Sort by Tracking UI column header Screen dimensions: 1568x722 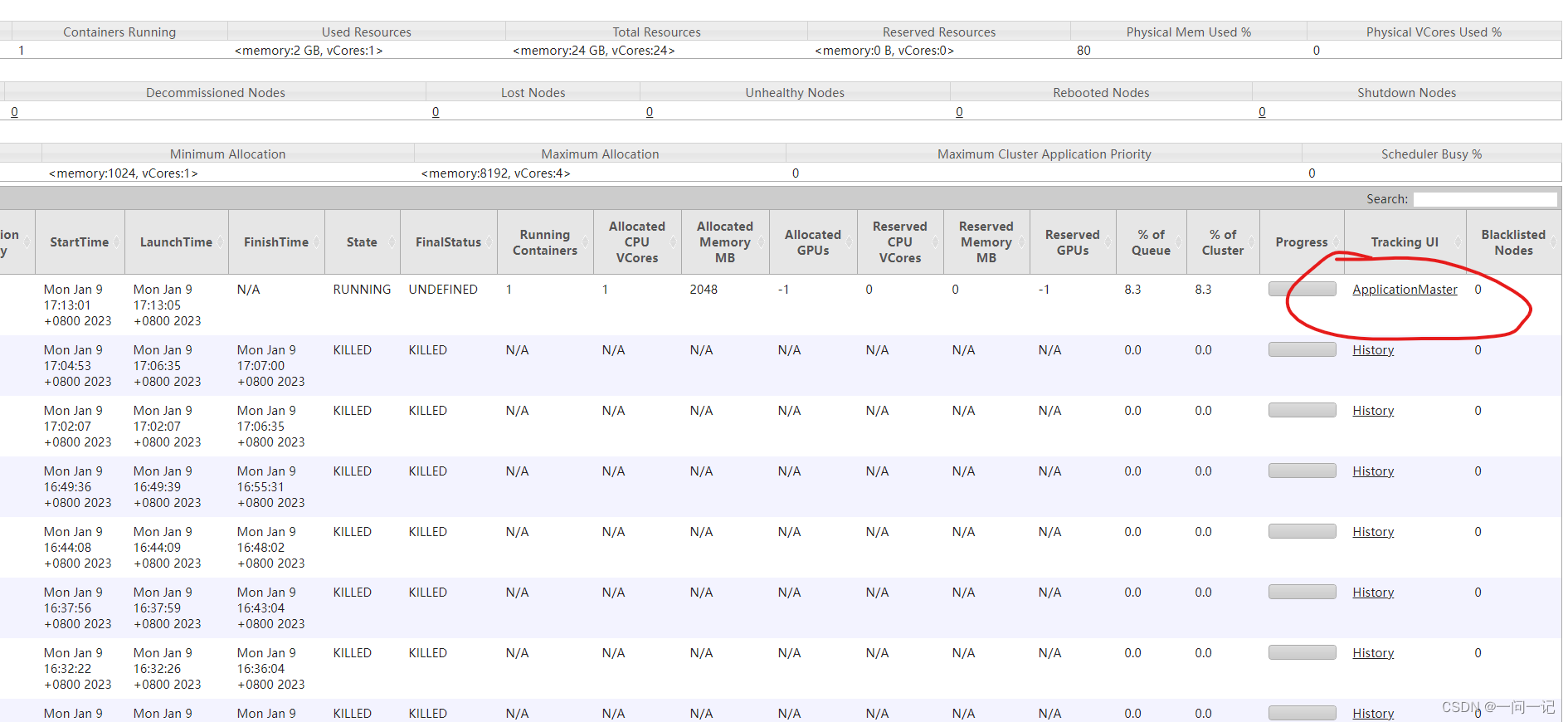click(1405, 242)
